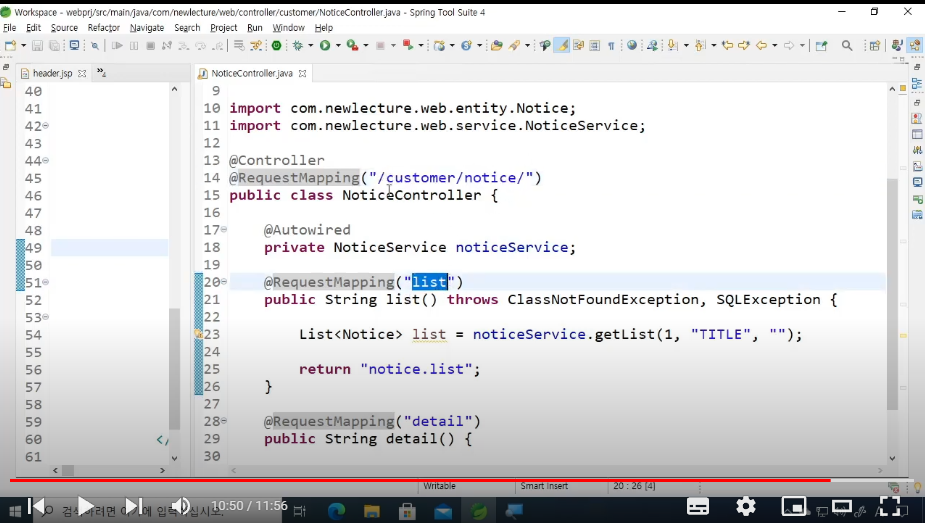This screenshot has height=523, width=925.
Task: Click the Run with coverage icon
Action: 353,45
